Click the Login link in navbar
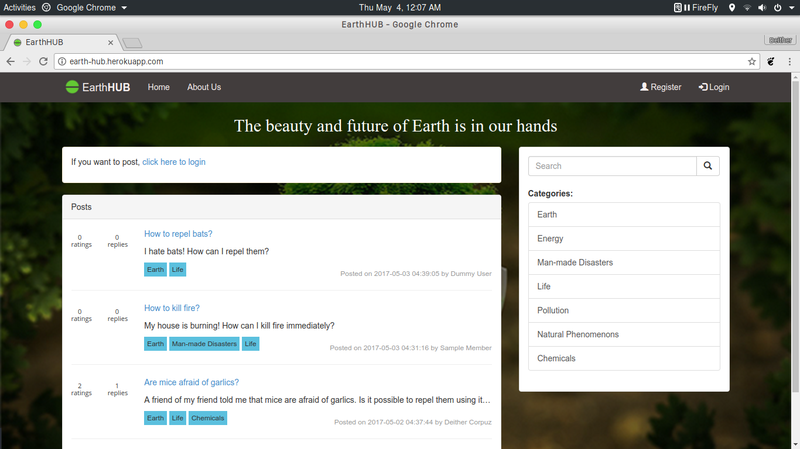Viewport: 800px width, 449px height. pyautogui.click(x=714, y=87)
